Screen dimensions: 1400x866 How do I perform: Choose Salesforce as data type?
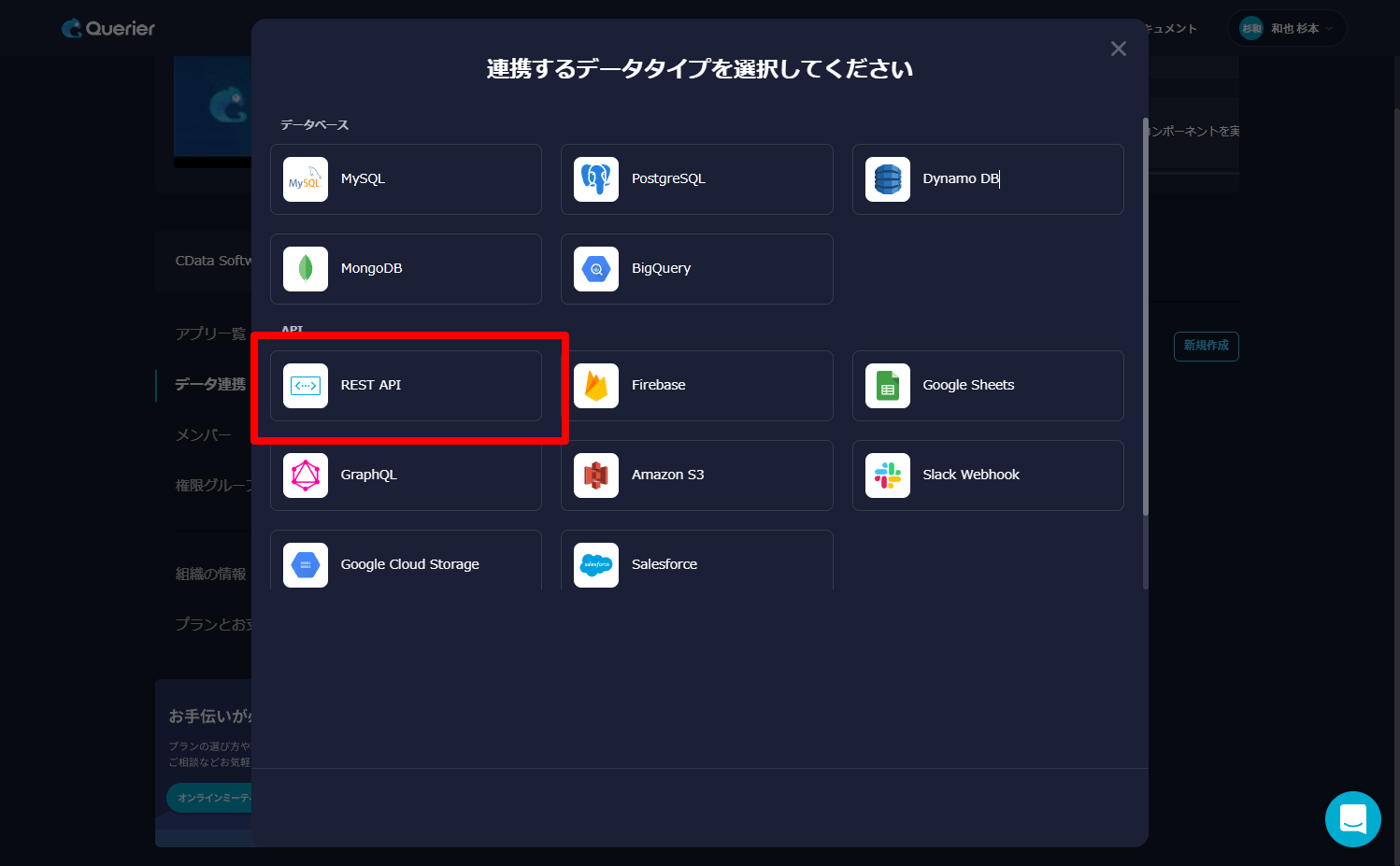click(x=697, y=561)
